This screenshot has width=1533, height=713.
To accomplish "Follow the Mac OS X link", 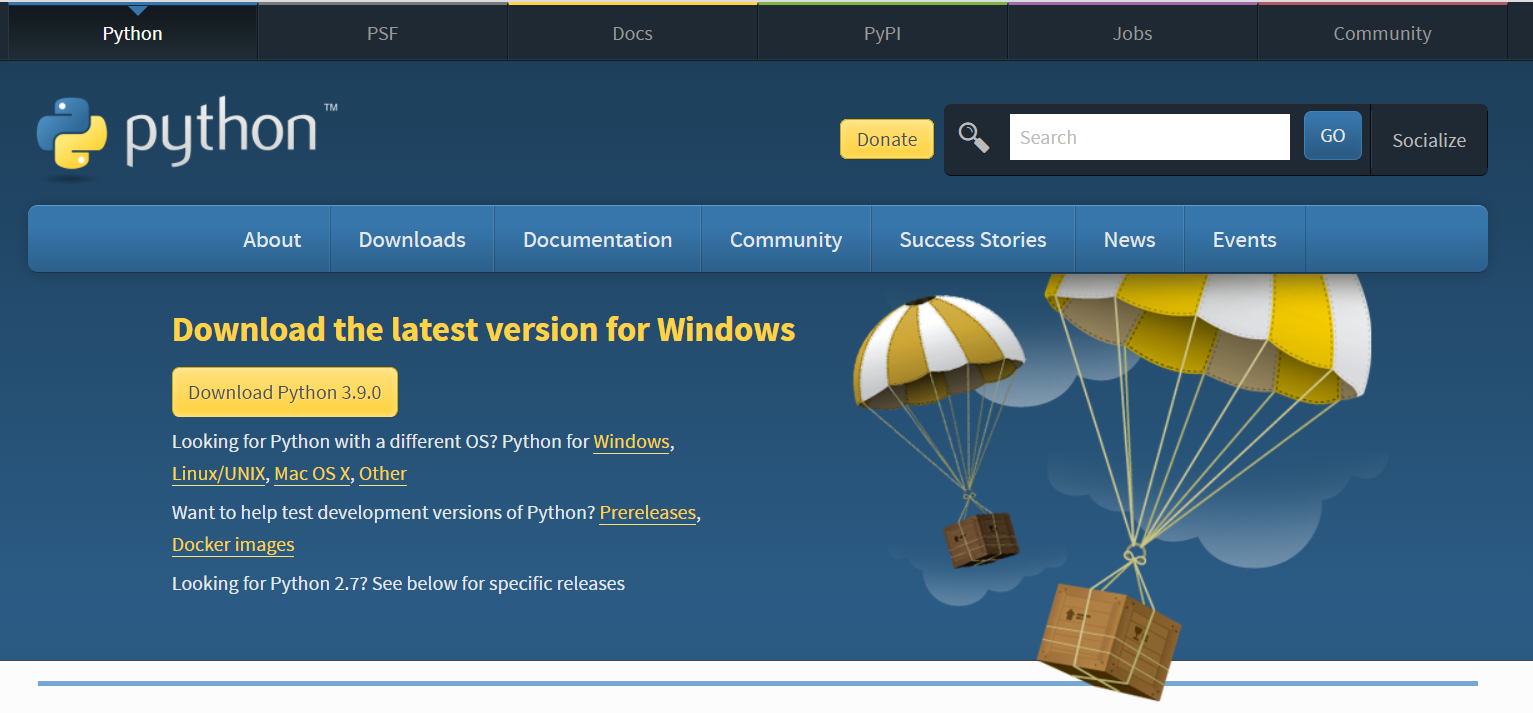I will (x=312, y=473).
